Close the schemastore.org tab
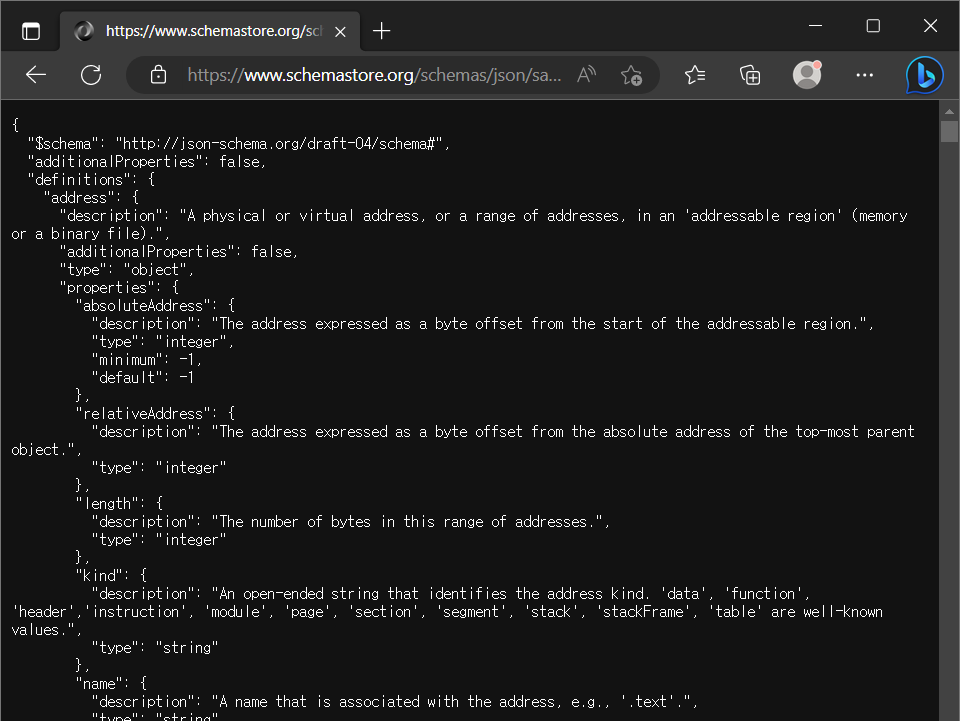This screenshot has height=721, width=960. (x=340, y=31)
